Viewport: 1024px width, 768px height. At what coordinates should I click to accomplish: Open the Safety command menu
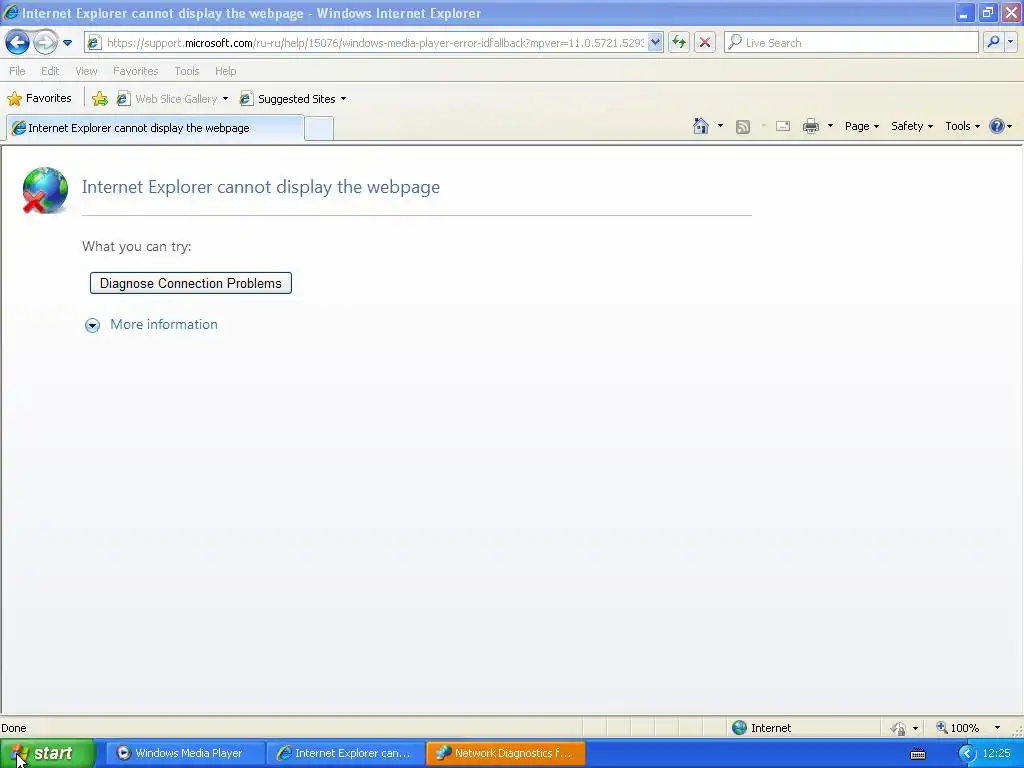[x=912, y=126]
